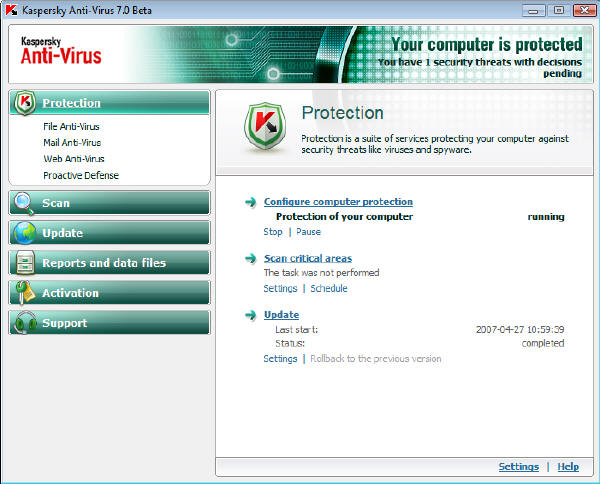Open Settings link at bottom right
This screenshot has height=484, width=600.
click(x=518, y=466)
